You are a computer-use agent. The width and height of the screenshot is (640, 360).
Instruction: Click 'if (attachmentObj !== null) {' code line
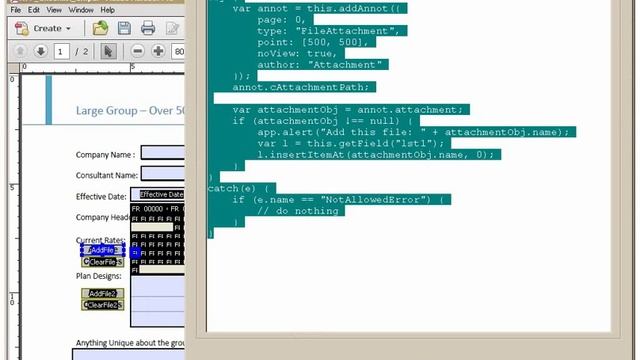coord(322,121)
